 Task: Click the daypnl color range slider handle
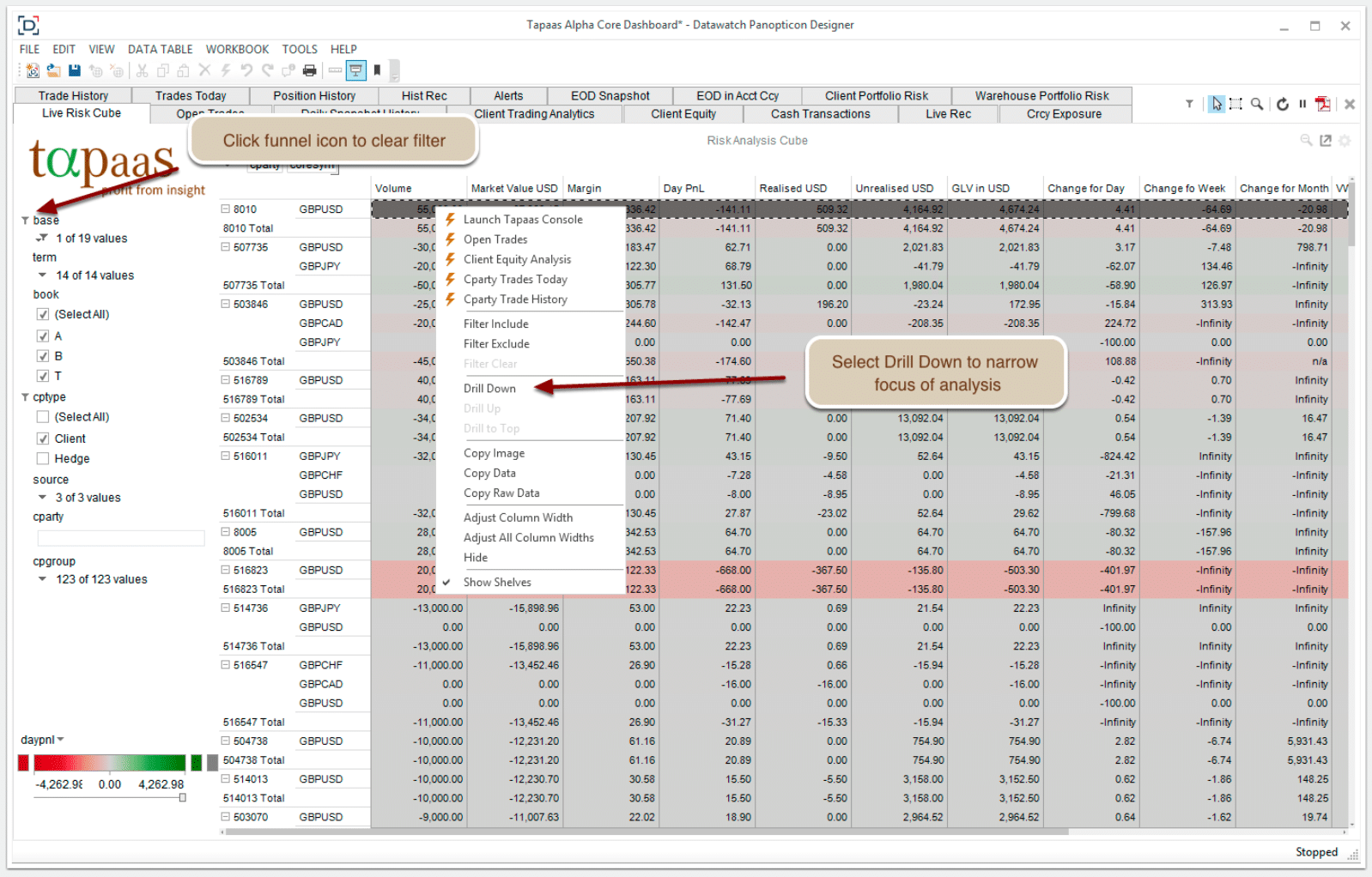click(182, 798)
